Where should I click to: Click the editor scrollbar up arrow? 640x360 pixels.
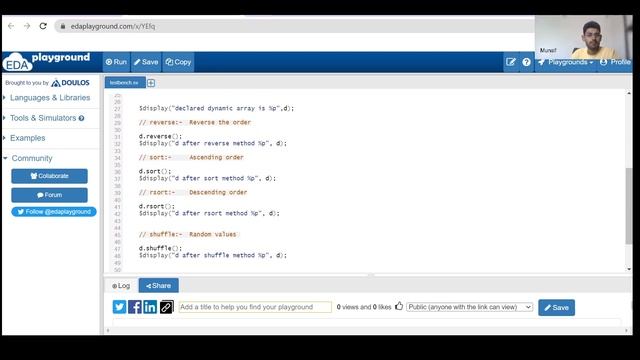pyautogui.click(x=629, y=93)
